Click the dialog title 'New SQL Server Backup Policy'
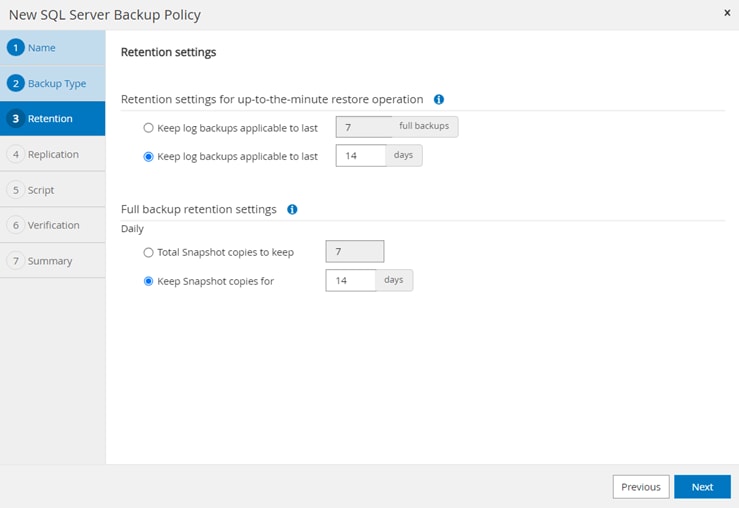Screen dimensions: 739x508 point(105,15)
